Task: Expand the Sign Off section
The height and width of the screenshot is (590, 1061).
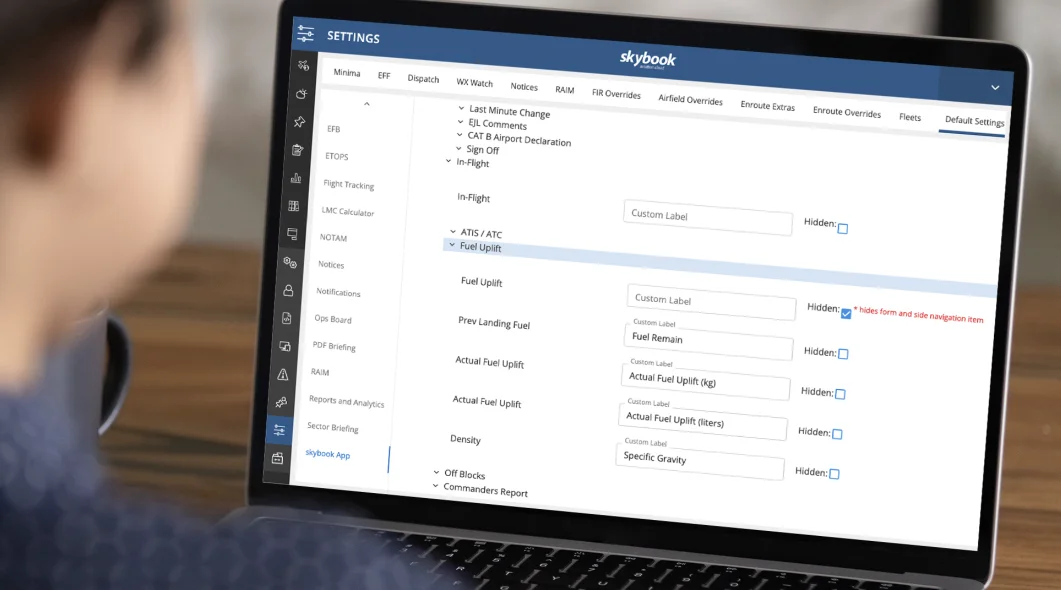Action: pos(459,148)
